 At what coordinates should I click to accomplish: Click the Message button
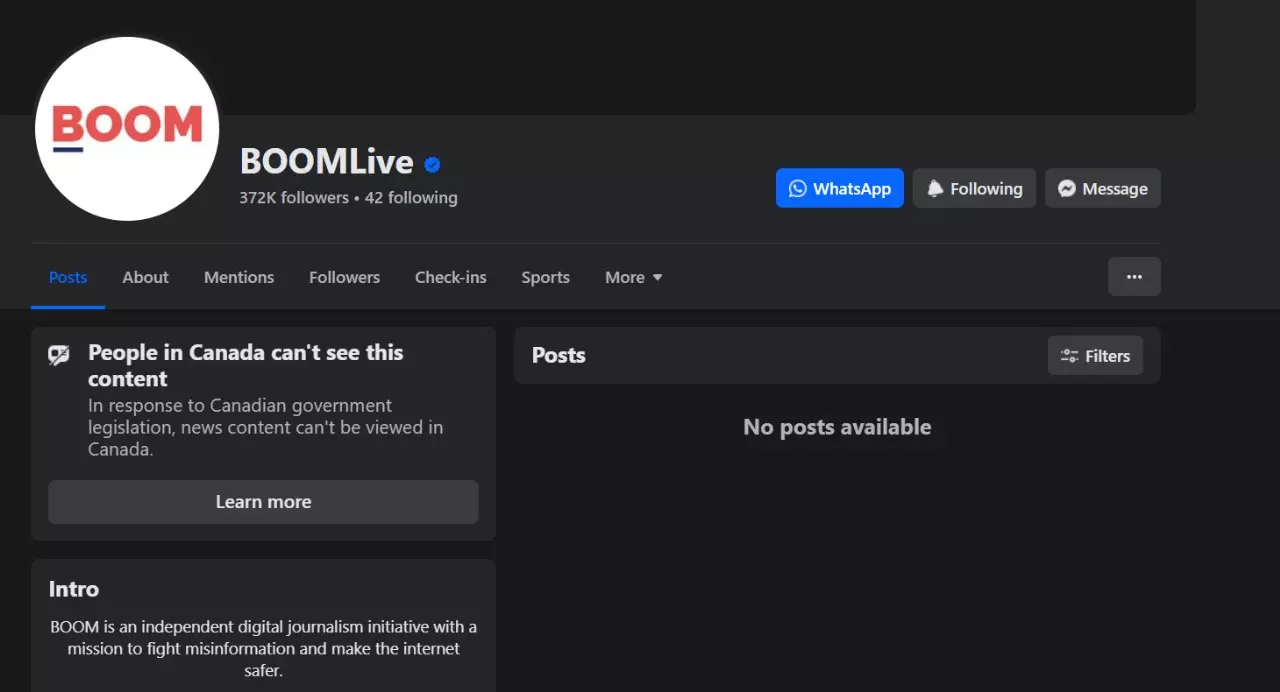pyautogui.click(x=1103, y=188)
